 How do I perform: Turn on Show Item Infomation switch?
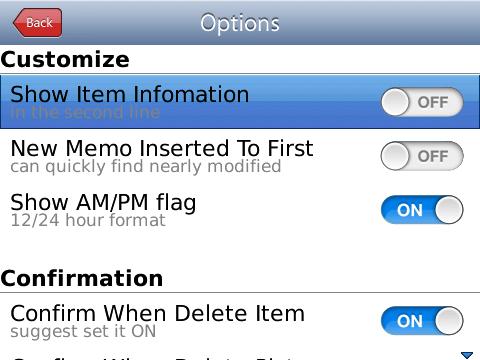422,102
